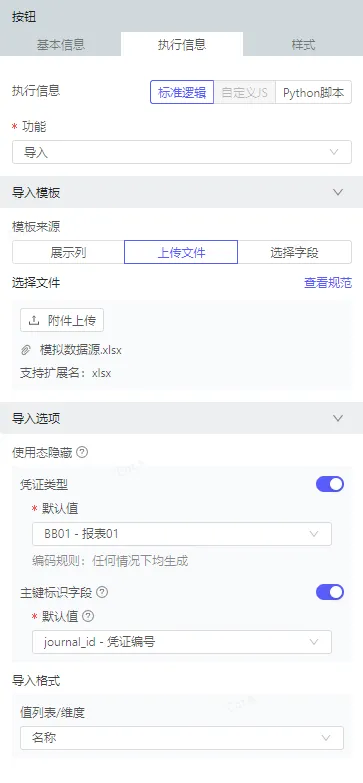The height and width of the screenshot is (783, 363).
Task: Collapse the 导入选项 section
Action: [x=338, y=418]
